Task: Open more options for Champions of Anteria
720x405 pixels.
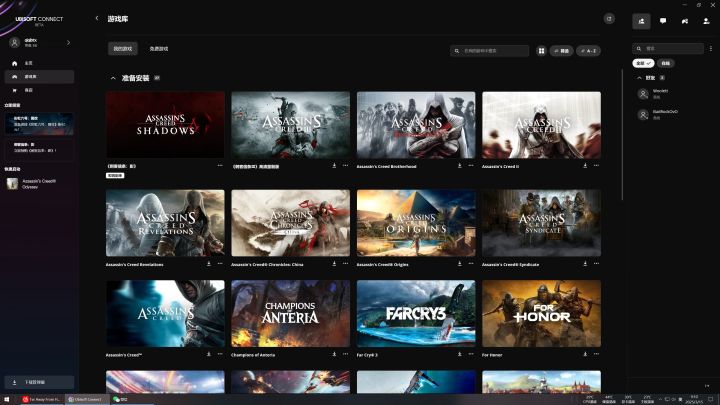Action: 345,354
